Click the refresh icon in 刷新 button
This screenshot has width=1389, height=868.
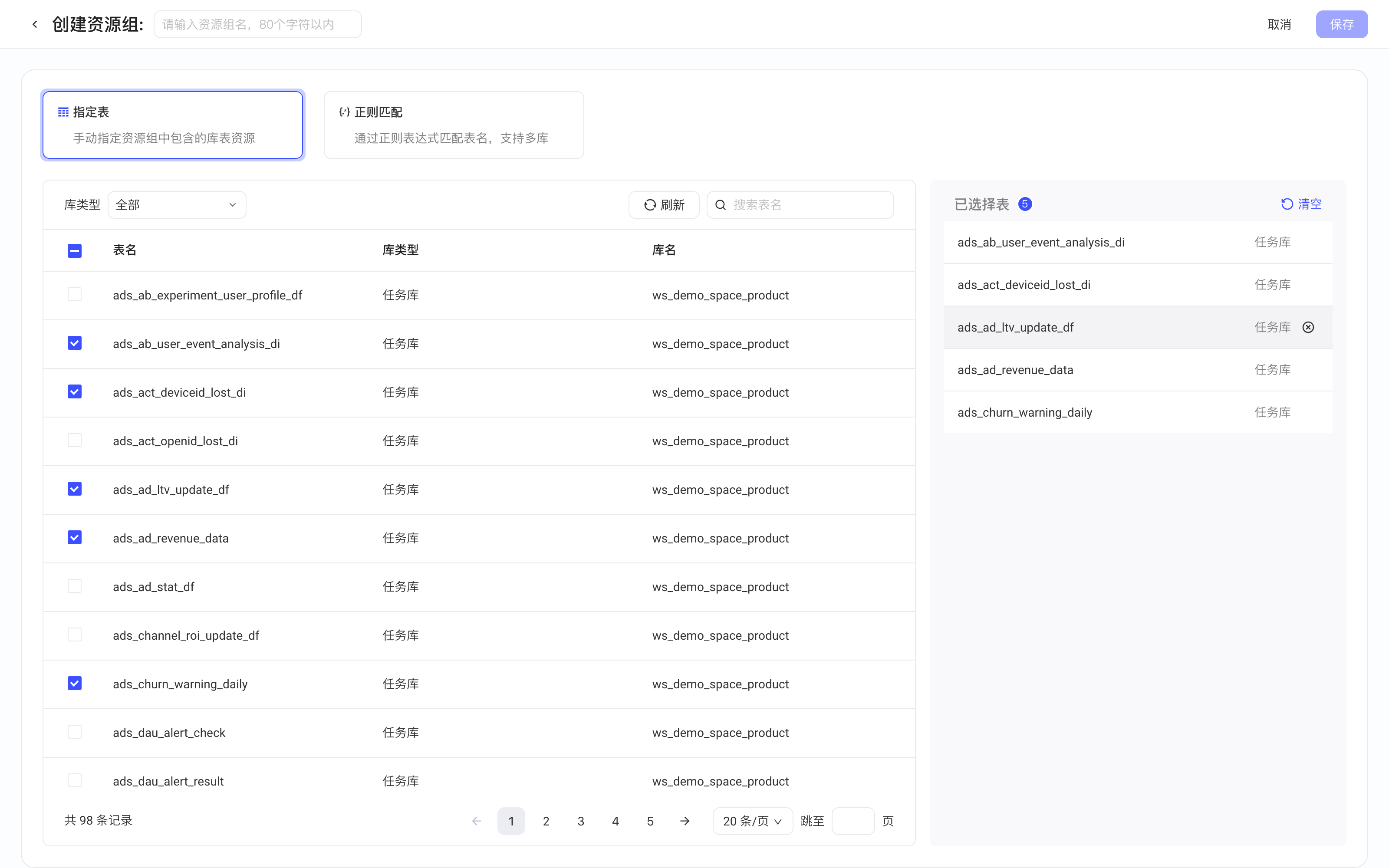650,205
